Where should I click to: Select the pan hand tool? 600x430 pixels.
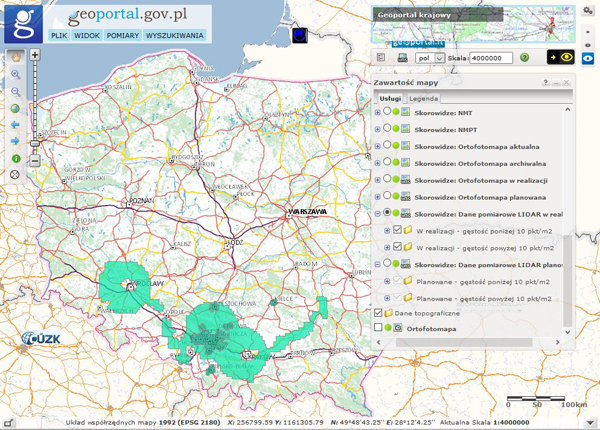15,57
